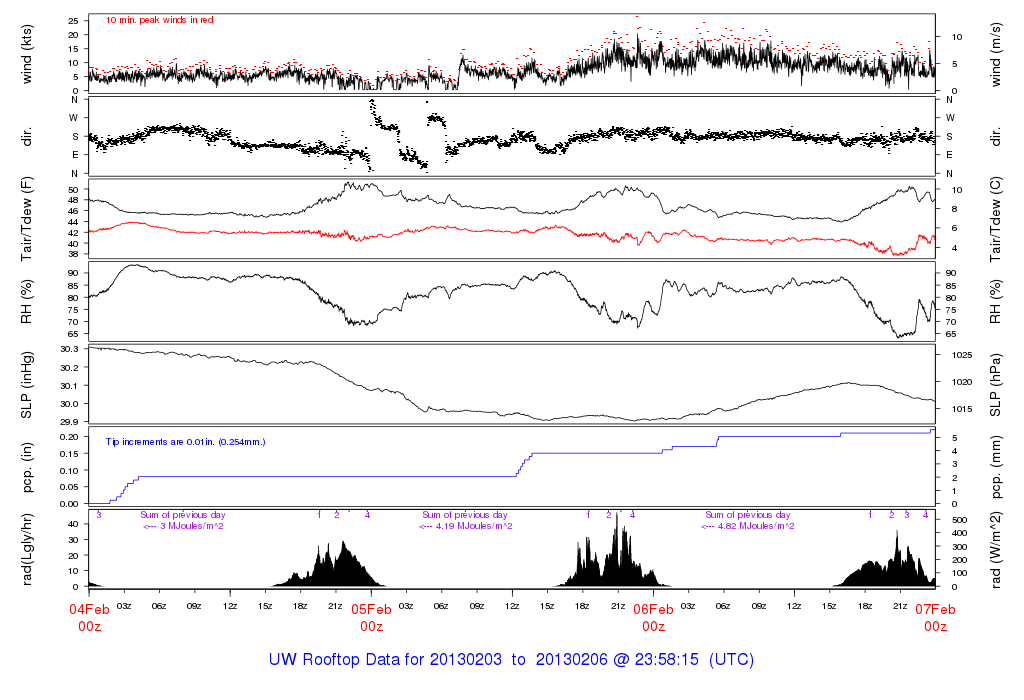Click the "1015" hPa axis value
The height and width of the screenshot is (700, 1024).
point(962,409)
